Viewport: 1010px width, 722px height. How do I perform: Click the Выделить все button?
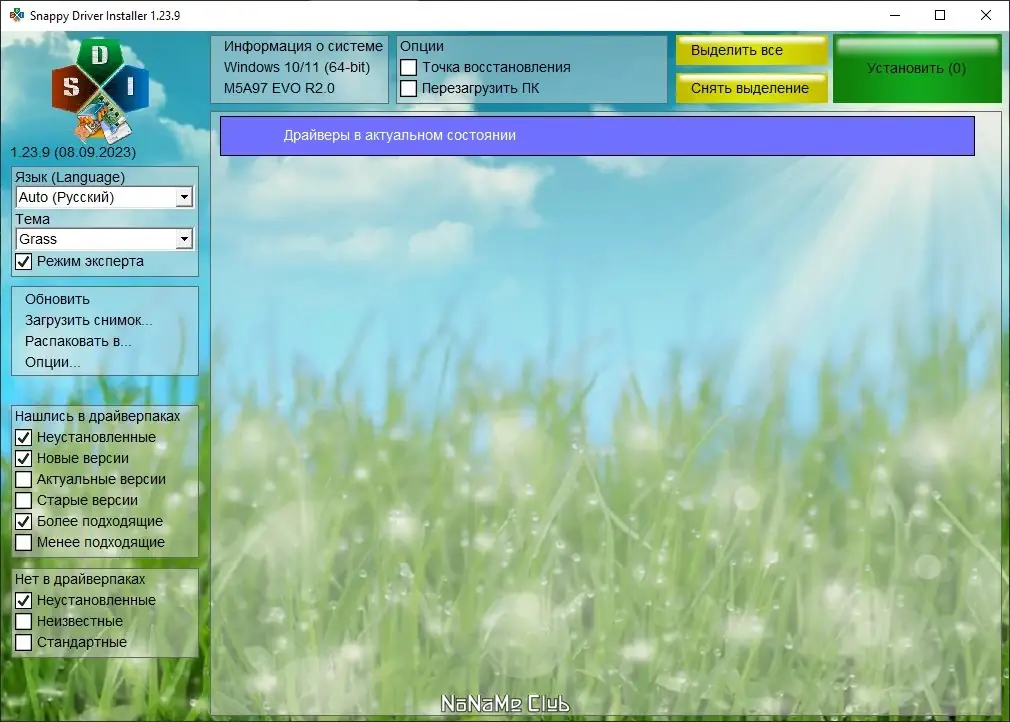749,50
